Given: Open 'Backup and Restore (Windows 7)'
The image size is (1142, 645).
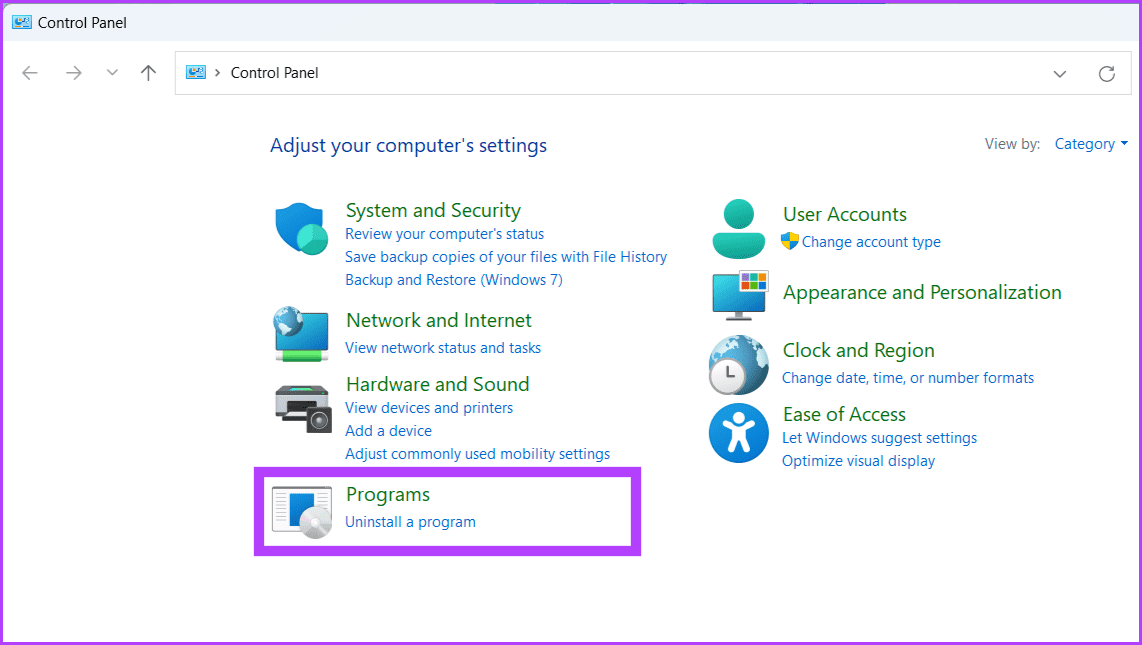Looking at the screenshot, I should click(x=453, y=279).
